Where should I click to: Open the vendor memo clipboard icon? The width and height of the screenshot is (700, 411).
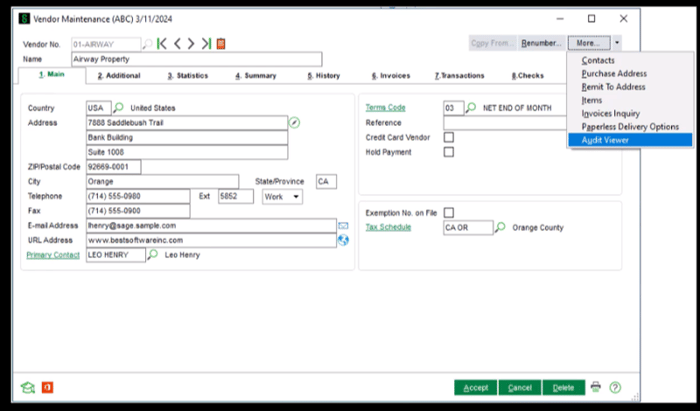[x=221, y=43]
